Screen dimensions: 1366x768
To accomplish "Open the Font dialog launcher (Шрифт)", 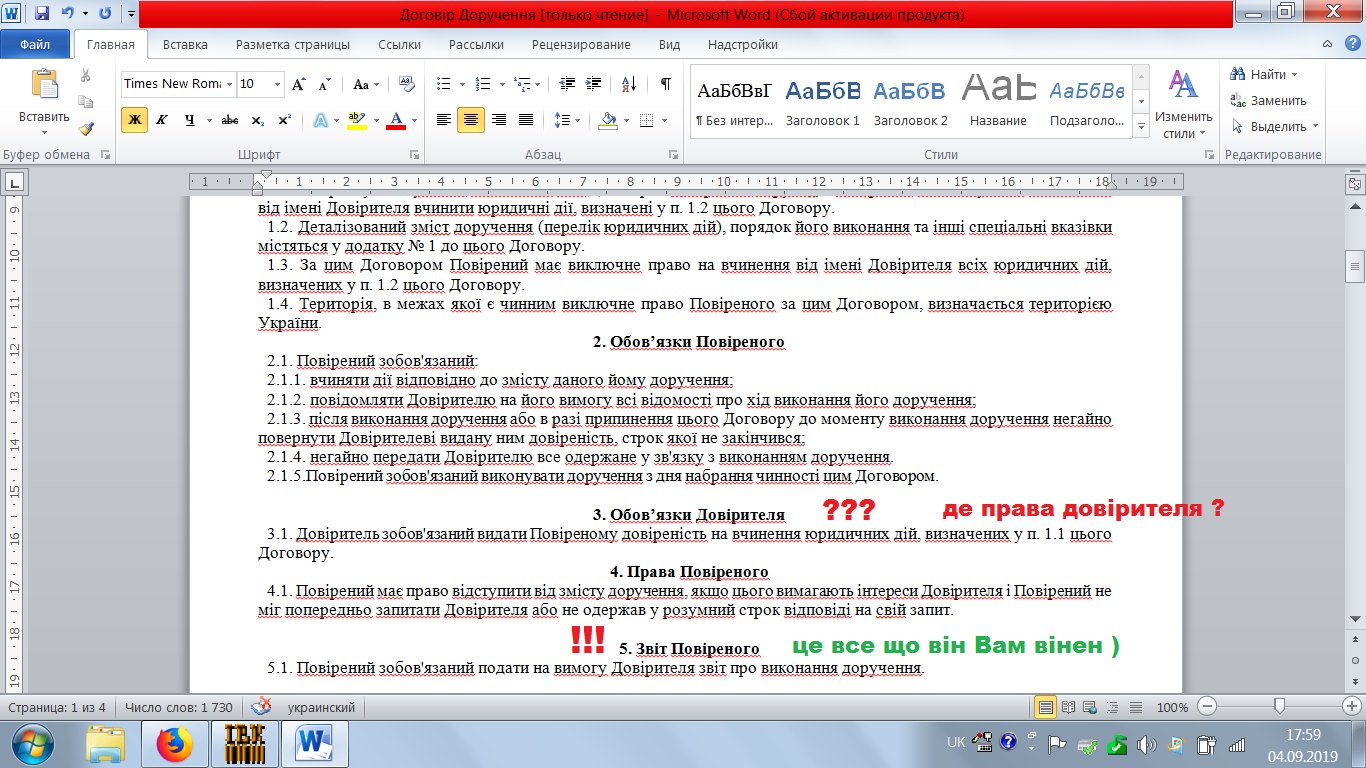I will [x=415, y=155].
